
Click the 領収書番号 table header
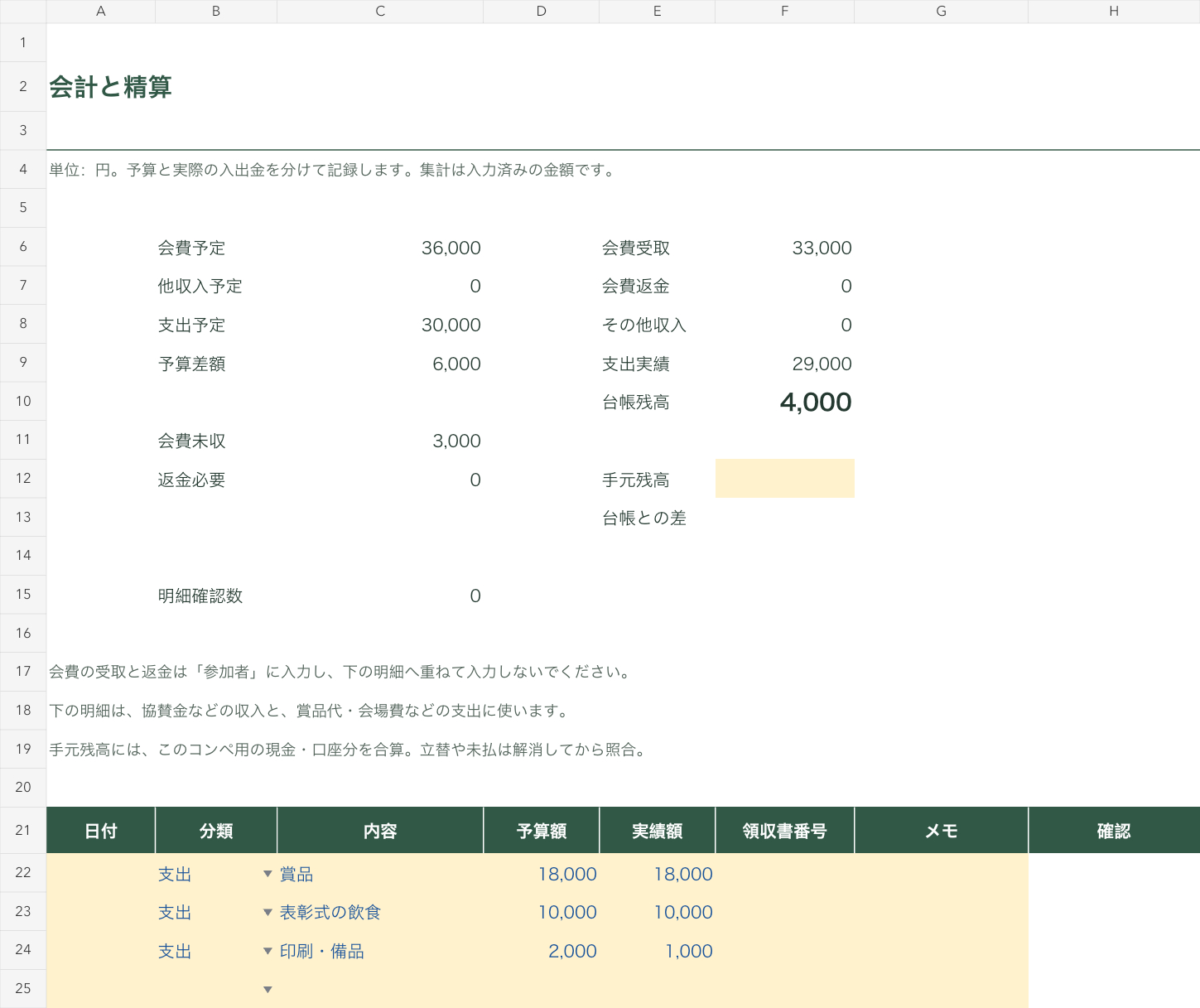[784, 831]
